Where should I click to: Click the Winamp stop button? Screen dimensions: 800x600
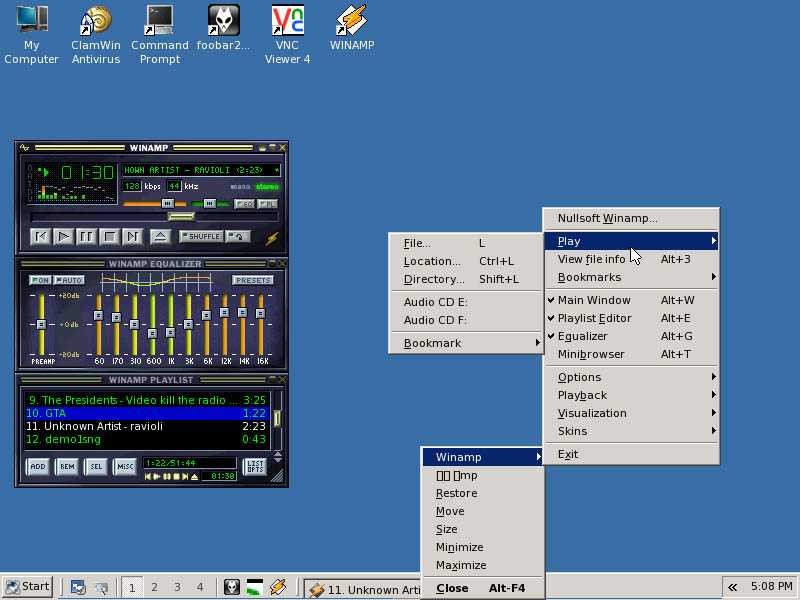(x=109, y=237)
